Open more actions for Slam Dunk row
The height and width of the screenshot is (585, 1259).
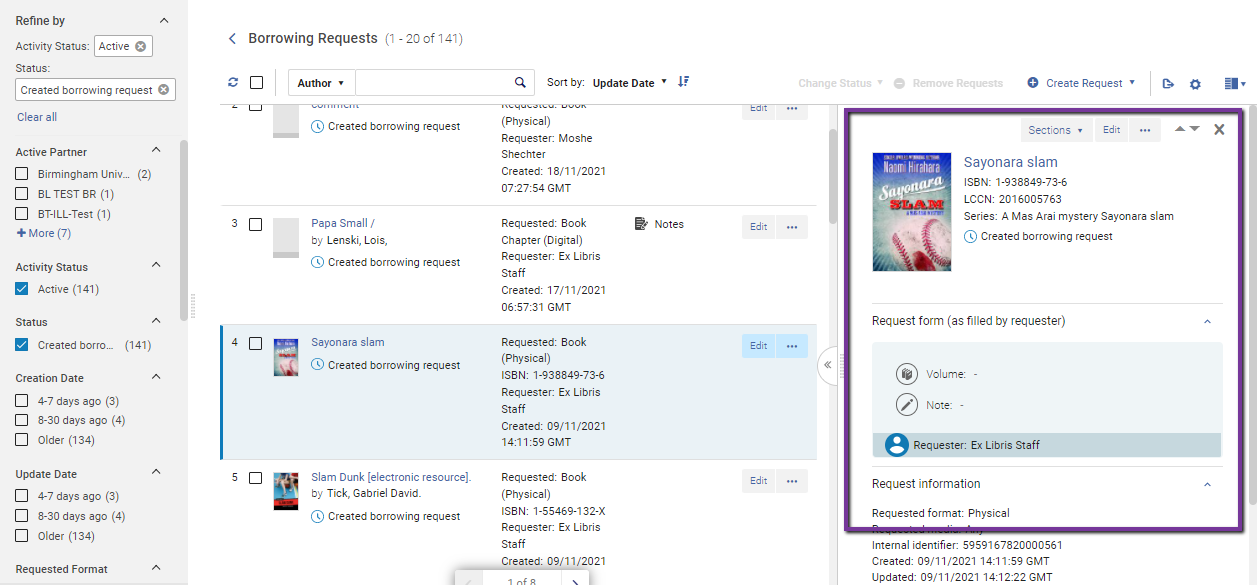(792, 481)
